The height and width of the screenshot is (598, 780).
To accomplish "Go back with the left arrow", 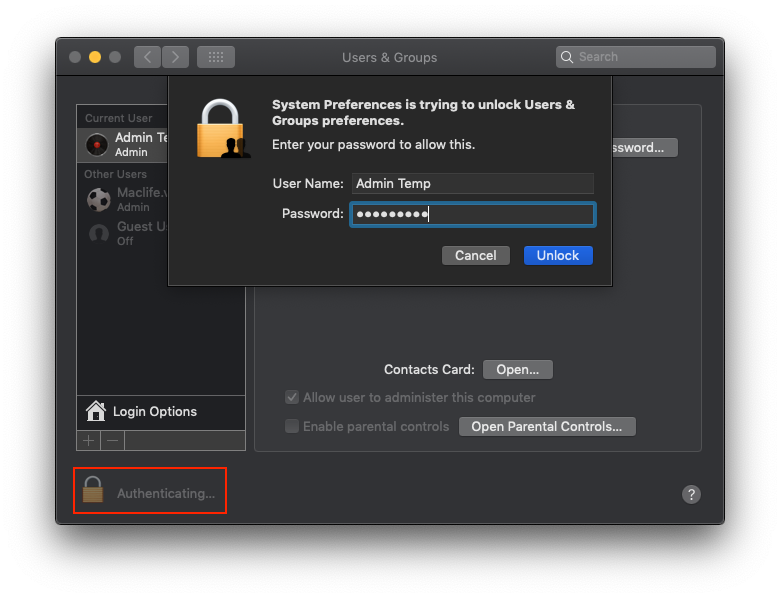I will (x=147, y=57).
